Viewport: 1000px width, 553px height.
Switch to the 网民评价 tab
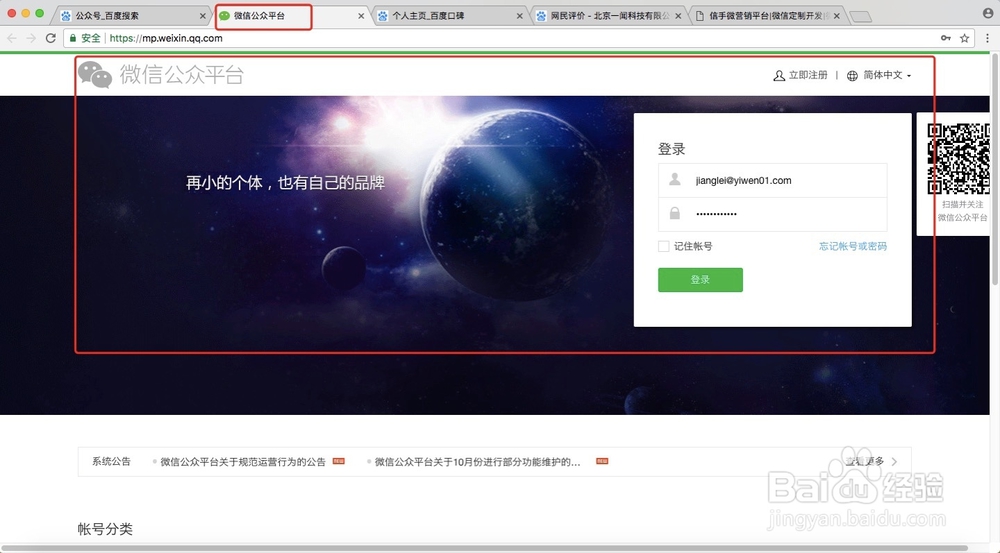pos(607,16)
